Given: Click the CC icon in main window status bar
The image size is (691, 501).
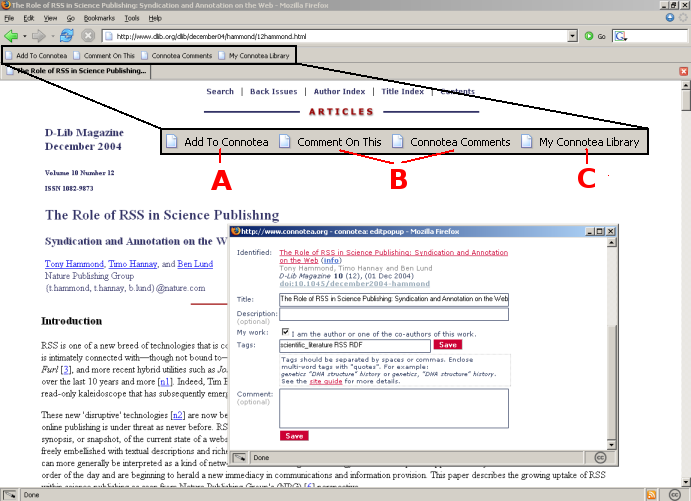Looking at the screenshot, I should tap(674, 494).
